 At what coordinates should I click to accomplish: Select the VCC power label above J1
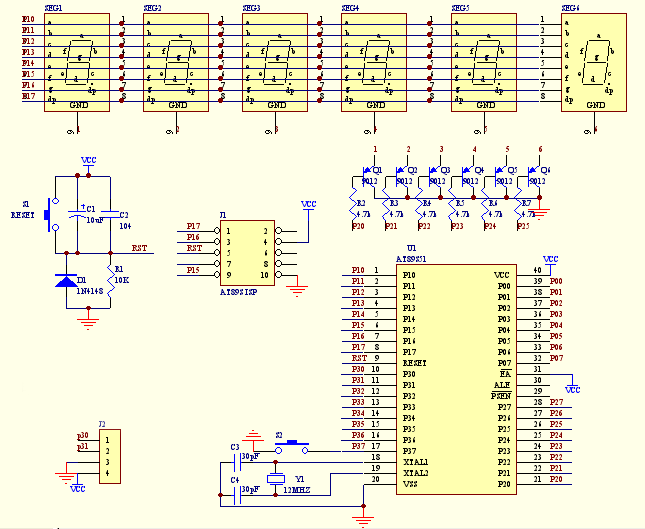(307, 205)
